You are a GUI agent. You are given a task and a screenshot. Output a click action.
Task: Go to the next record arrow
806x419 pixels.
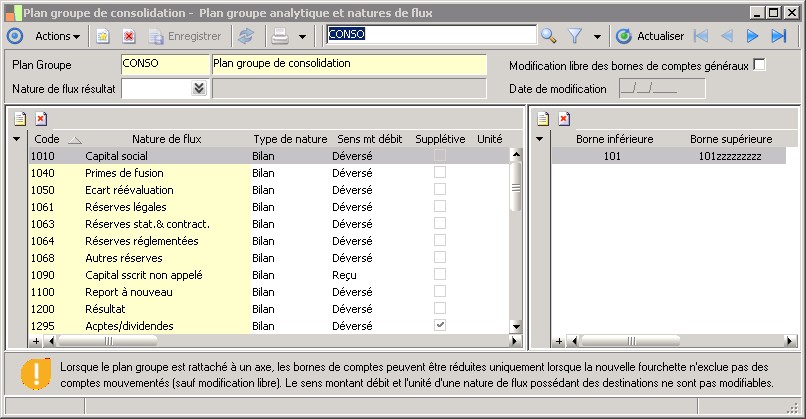pyautogui.click(x=753, y=36)
